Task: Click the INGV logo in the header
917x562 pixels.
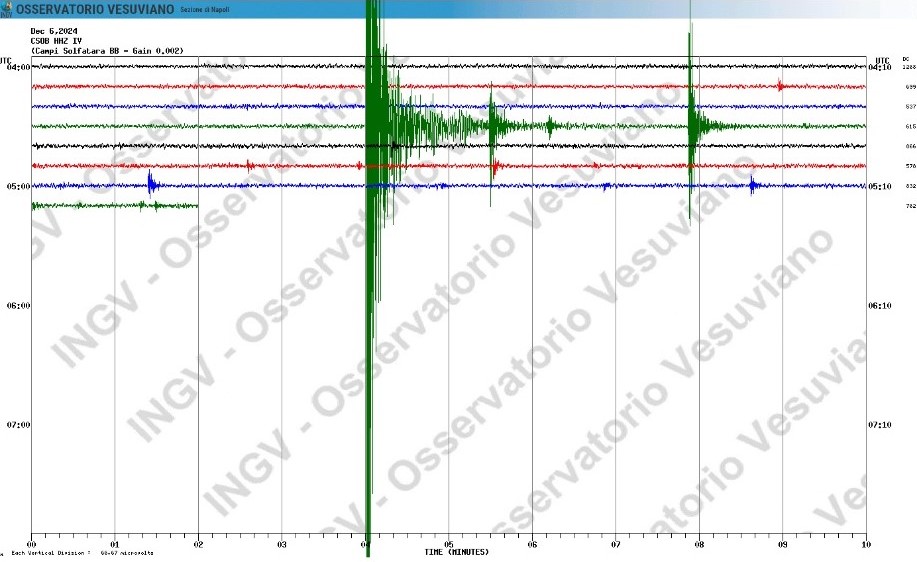Action: pos(6,10)
